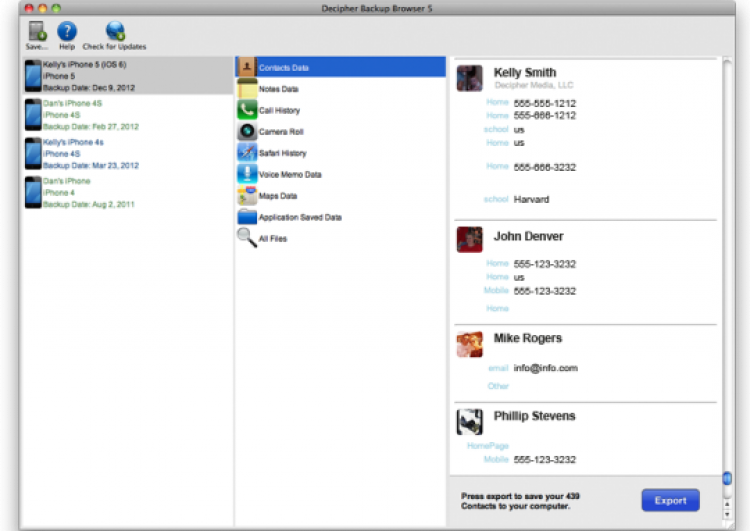Image resolution: width=750 pixels, height=531 pixels.
Task: Open Camera Roll category
Action: (341, 132)
